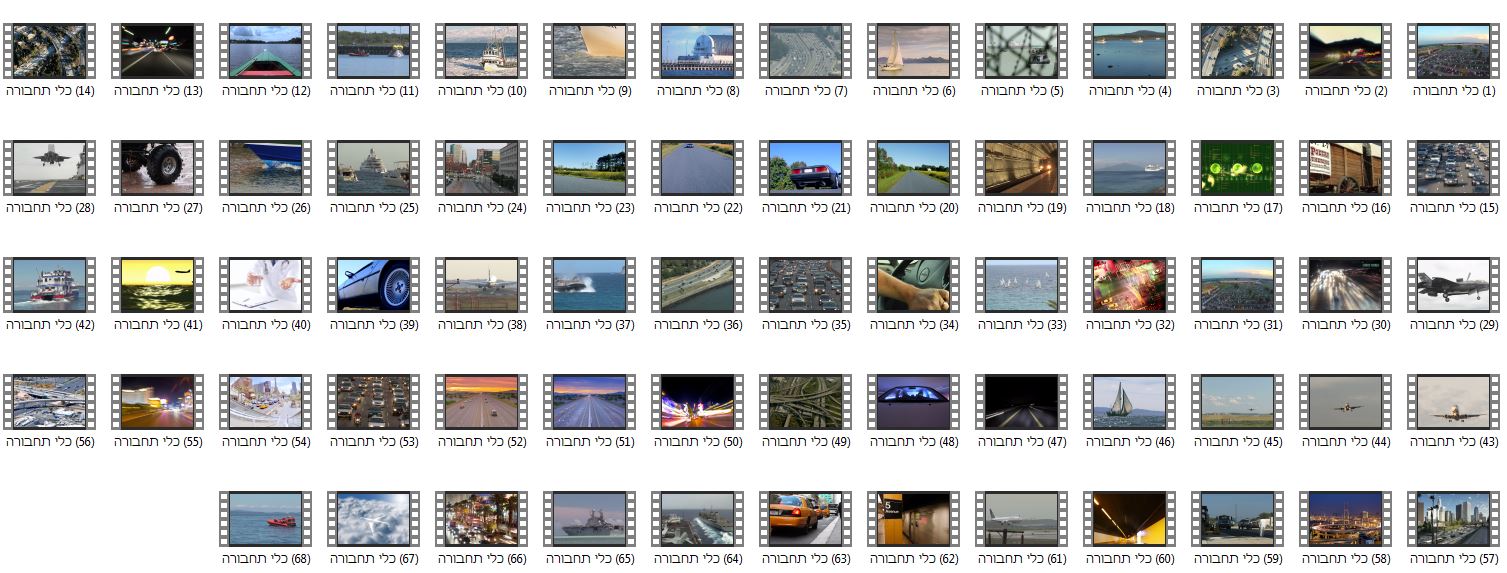Click file name כלי תחבורה (54)
This screenshot has width=1507, height=573.
[266, 442]
